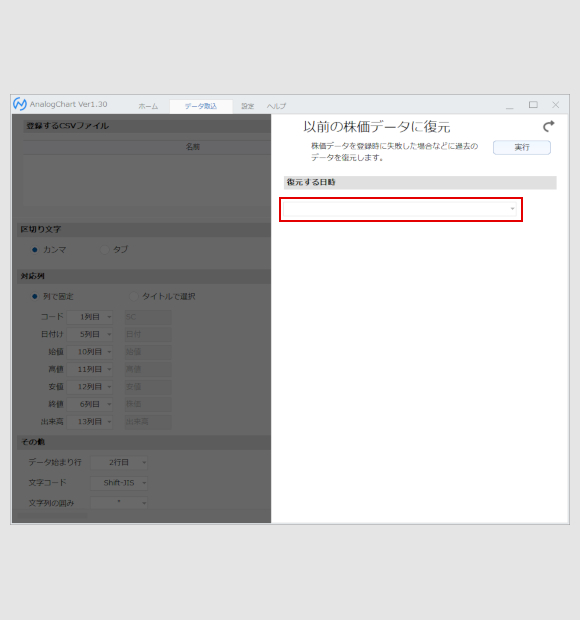Select the タブ delimiter radio button
The width and height of the screenshot is (580, 620).
pos(104,250)
